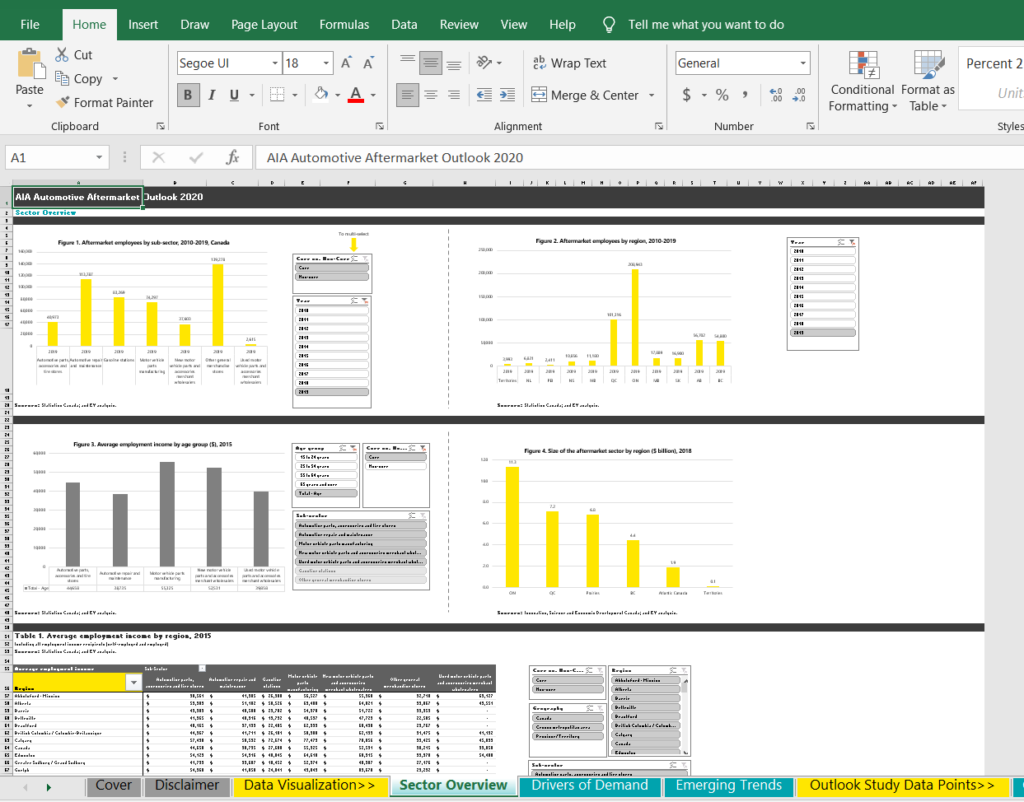Open Emerging Trends sheet tab
Image resolution: width=1024 pixels, height=802 pixels.
[x=728, y=785]
